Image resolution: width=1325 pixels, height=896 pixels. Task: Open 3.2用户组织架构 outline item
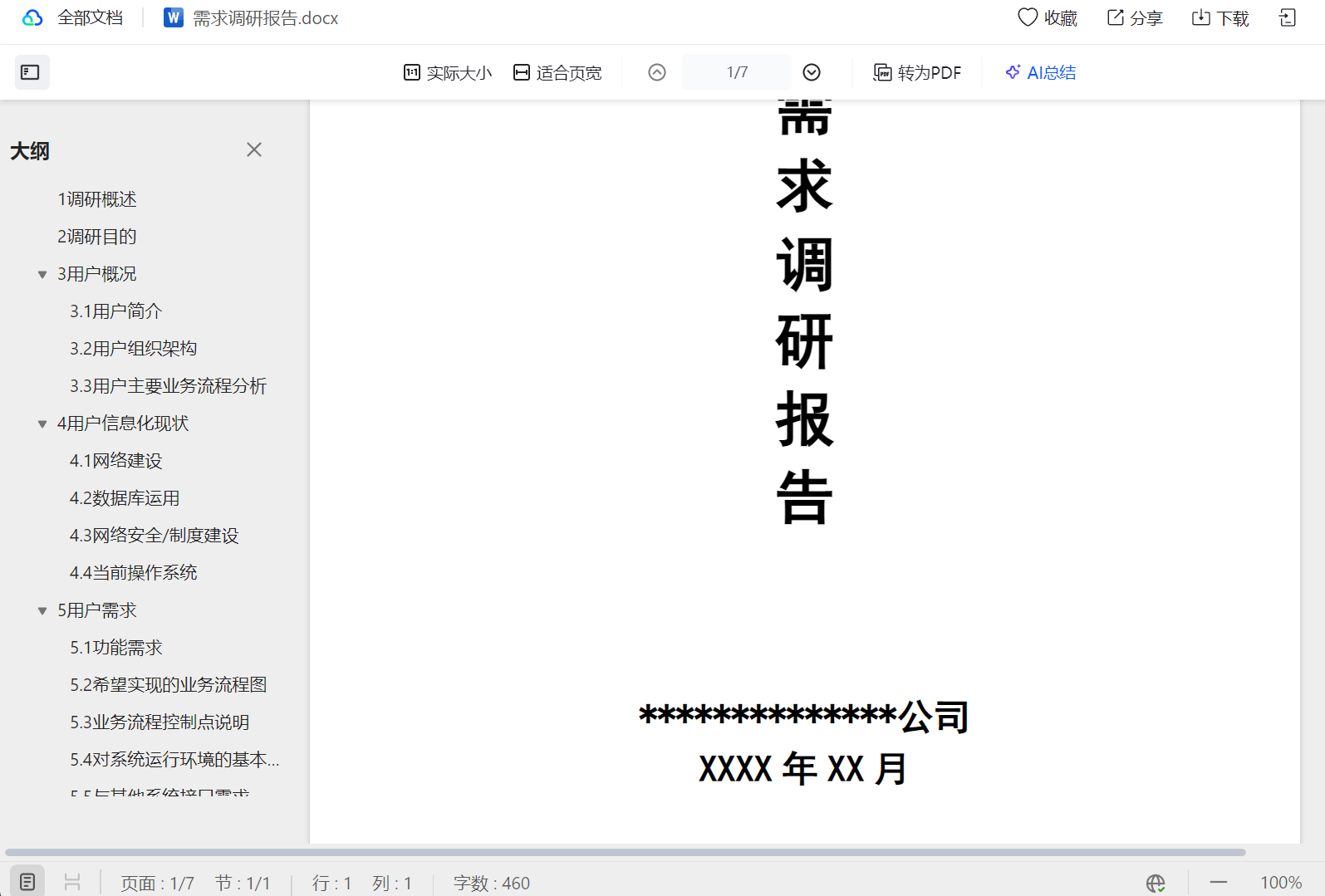coord(134,349)
